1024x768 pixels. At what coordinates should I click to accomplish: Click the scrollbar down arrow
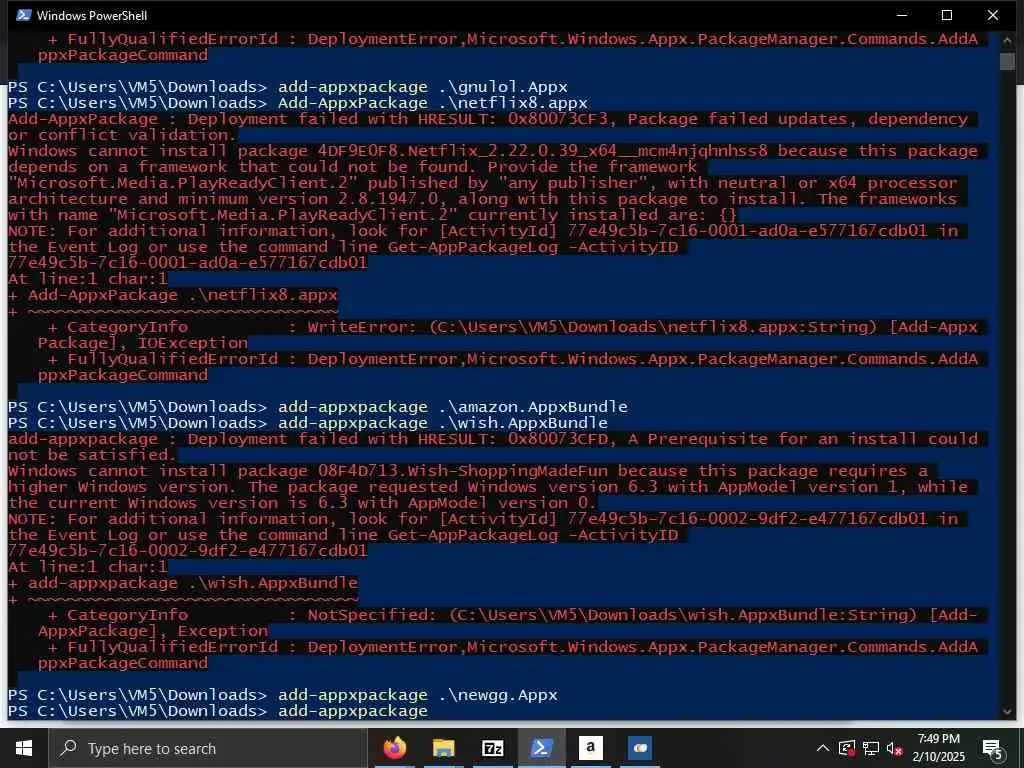(x=1007, y=711)
